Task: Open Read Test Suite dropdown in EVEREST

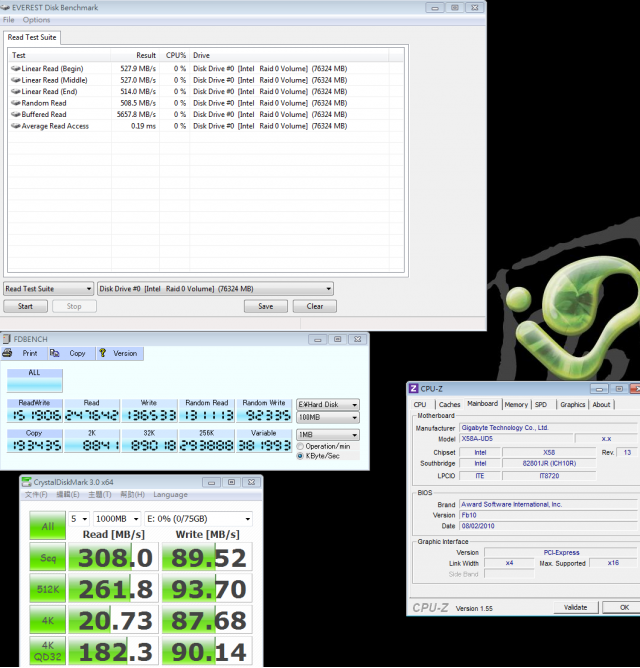Action: pos(49,288)
